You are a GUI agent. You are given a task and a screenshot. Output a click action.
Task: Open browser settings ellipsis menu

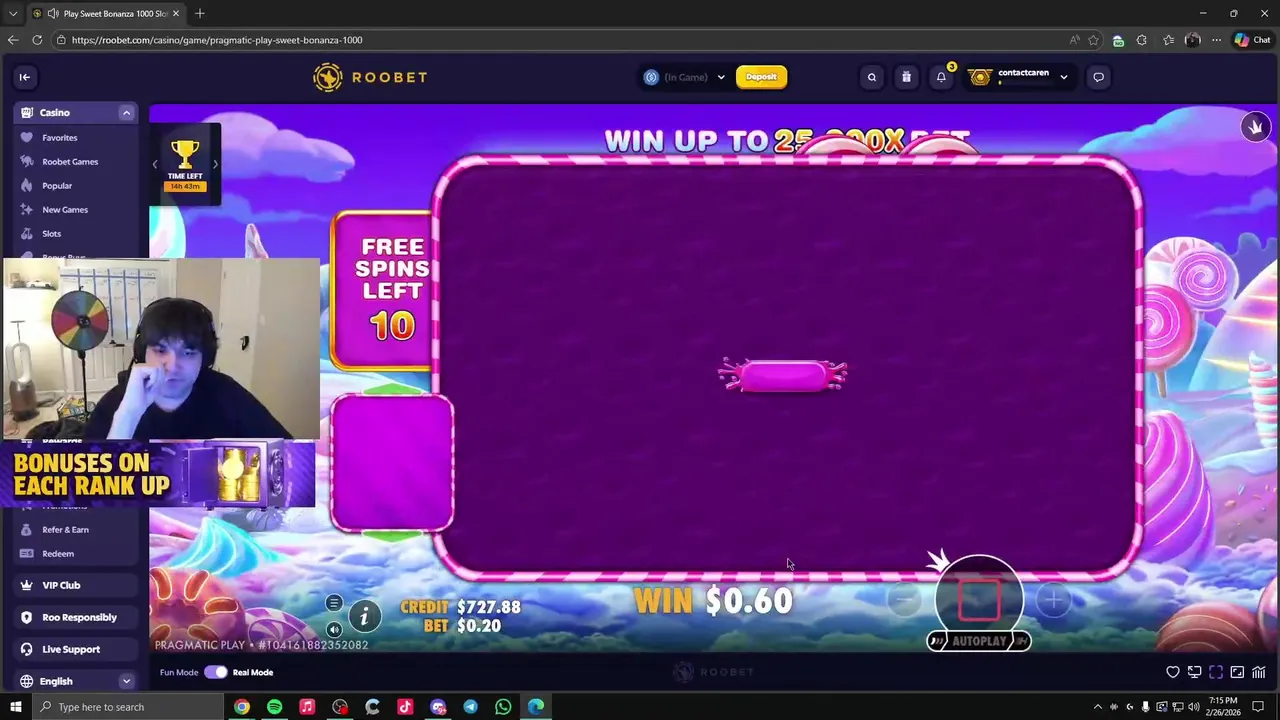click(1216, 40)
